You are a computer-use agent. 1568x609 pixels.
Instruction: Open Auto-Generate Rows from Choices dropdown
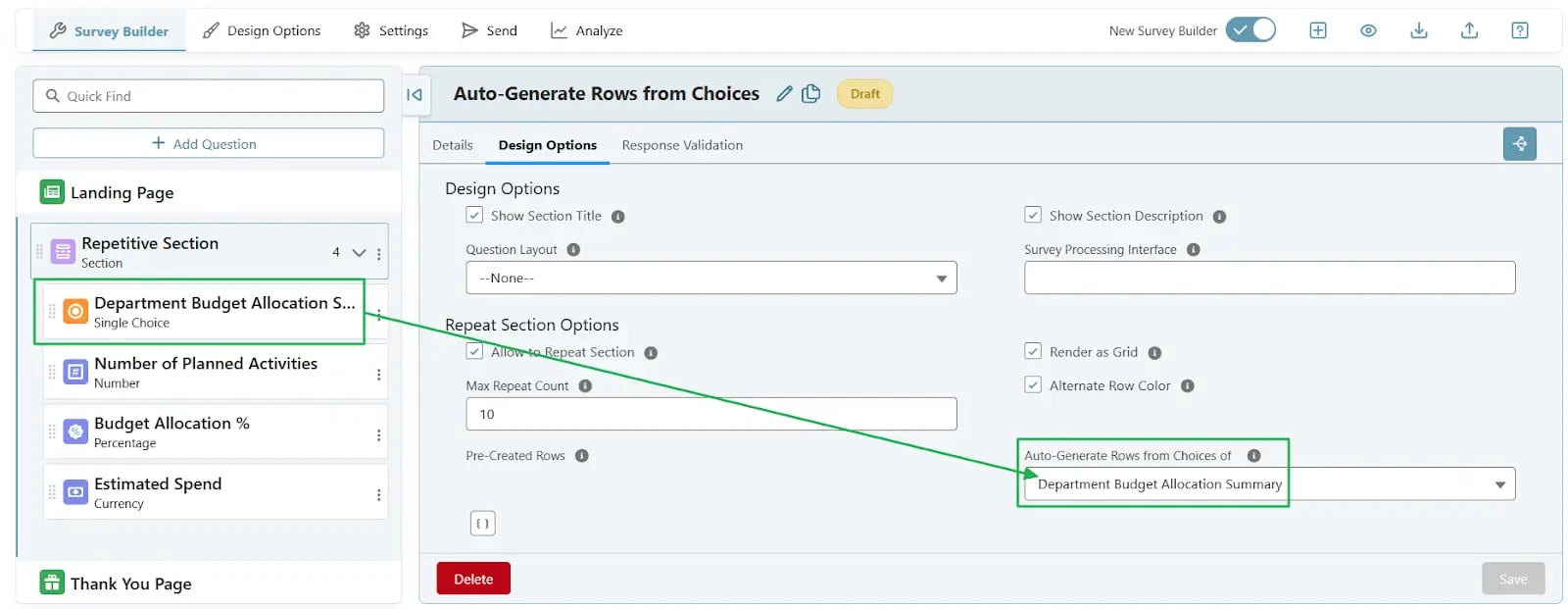(1270, 483)
